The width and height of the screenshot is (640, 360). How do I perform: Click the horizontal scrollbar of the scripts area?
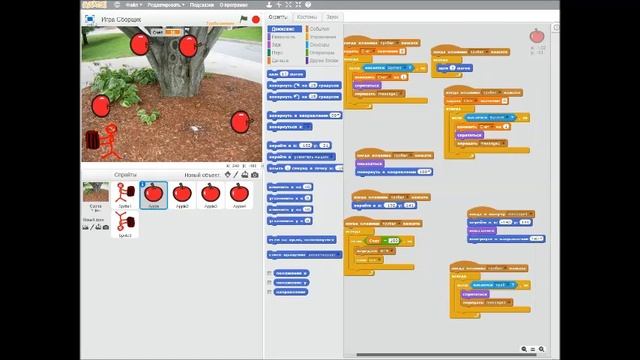point(447,354)
